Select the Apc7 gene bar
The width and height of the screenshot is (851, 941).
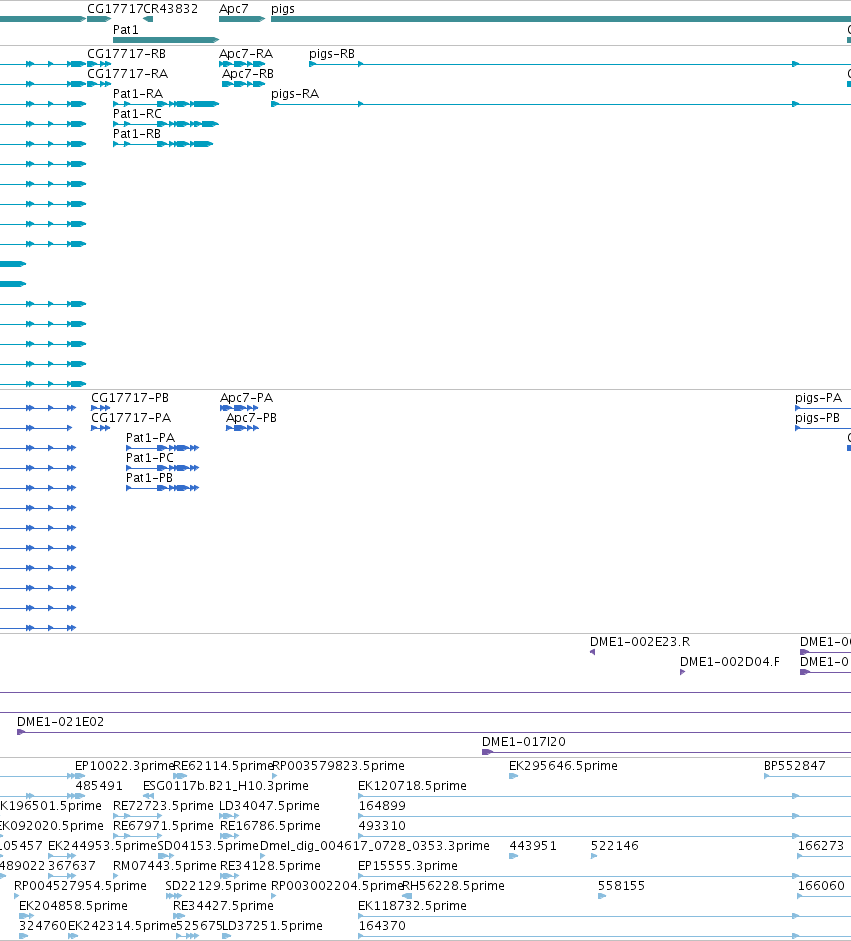pos(242,19)
